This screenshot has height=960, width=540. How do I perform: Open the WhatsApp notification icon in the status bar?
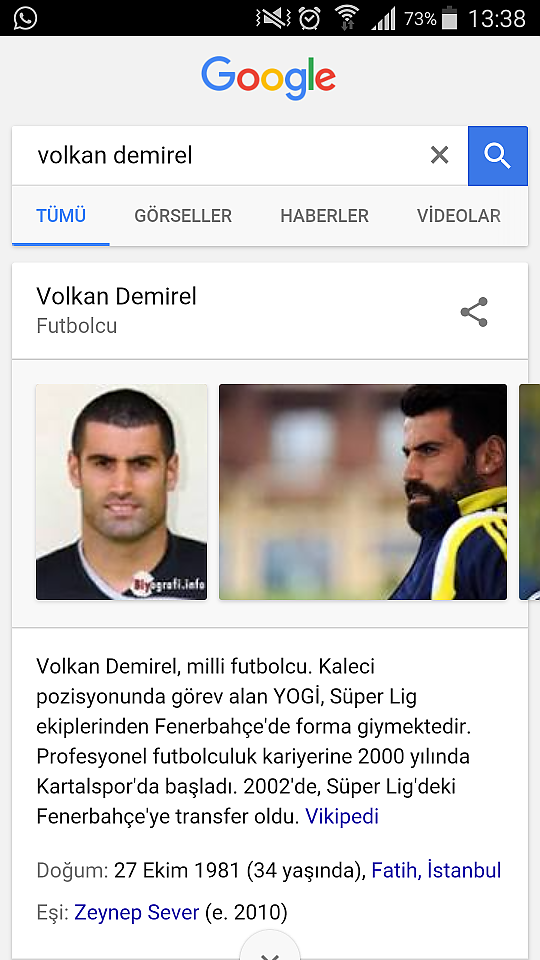point(25,18)
